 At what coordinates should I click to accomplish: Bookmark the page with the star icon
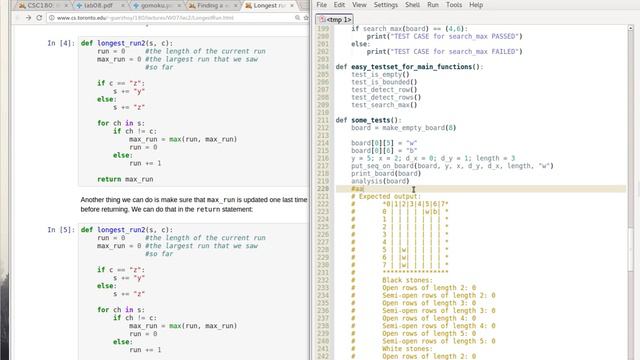click(x=306, y=18)
